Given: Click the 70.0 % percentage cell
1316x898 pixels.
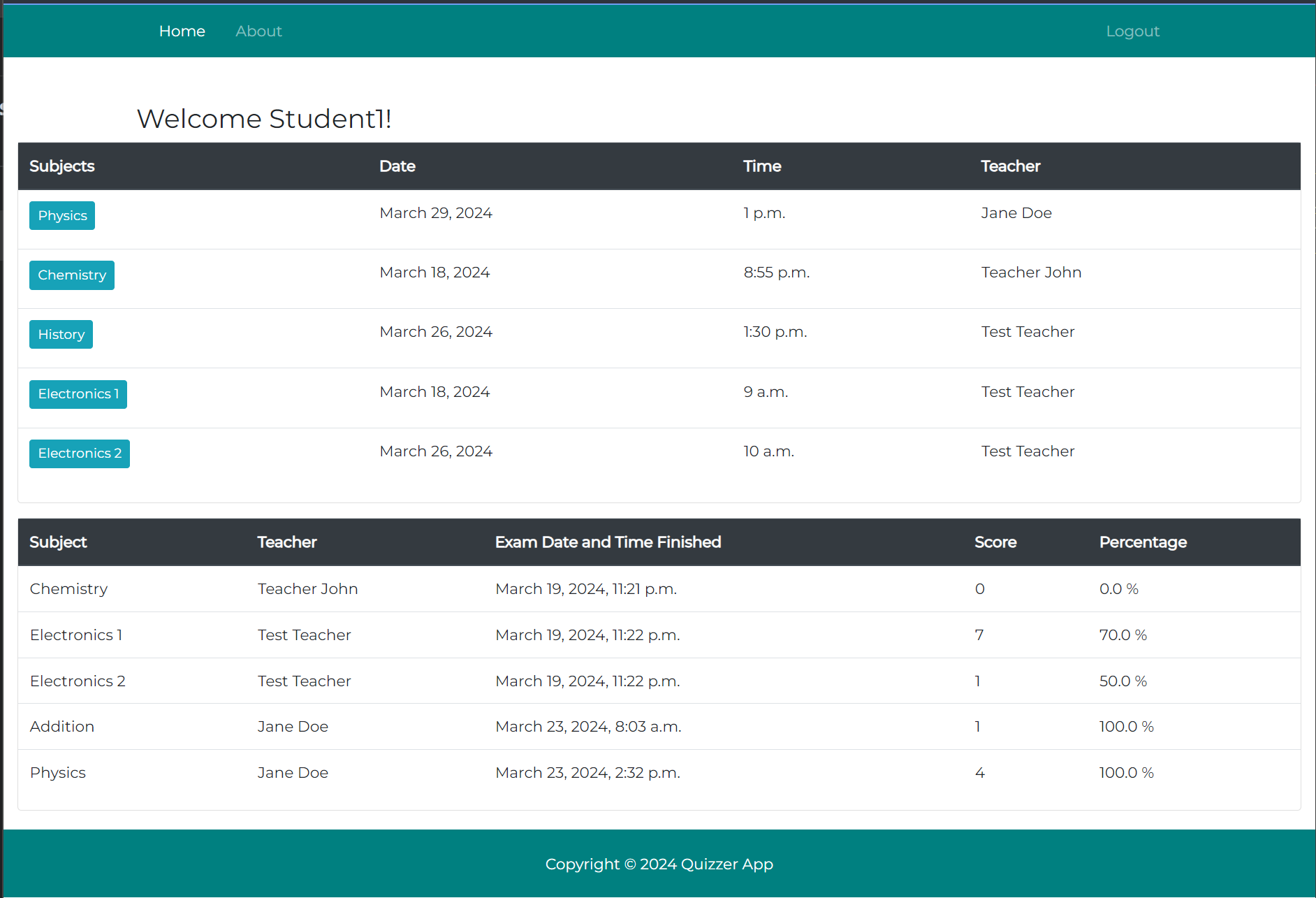Looking at the screenshot, I should click(x=1123, y=635).
